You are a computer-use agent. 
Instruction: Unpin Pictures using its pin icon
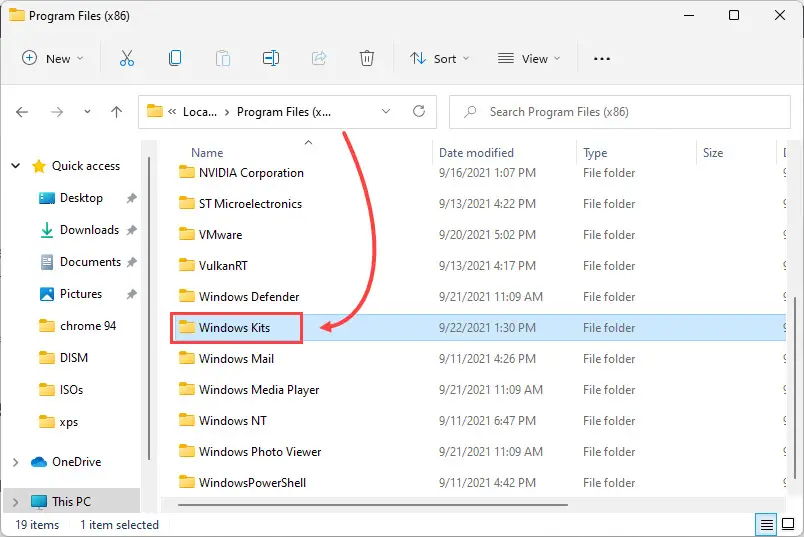132,294
